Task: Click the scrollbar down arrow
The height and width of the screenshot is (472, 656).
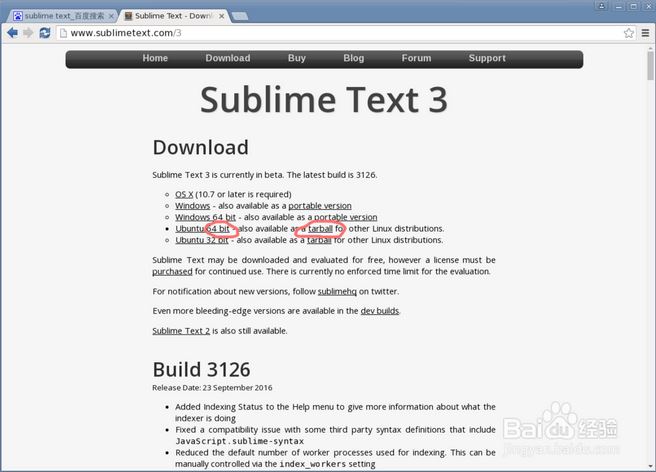Action: [650, 466]
